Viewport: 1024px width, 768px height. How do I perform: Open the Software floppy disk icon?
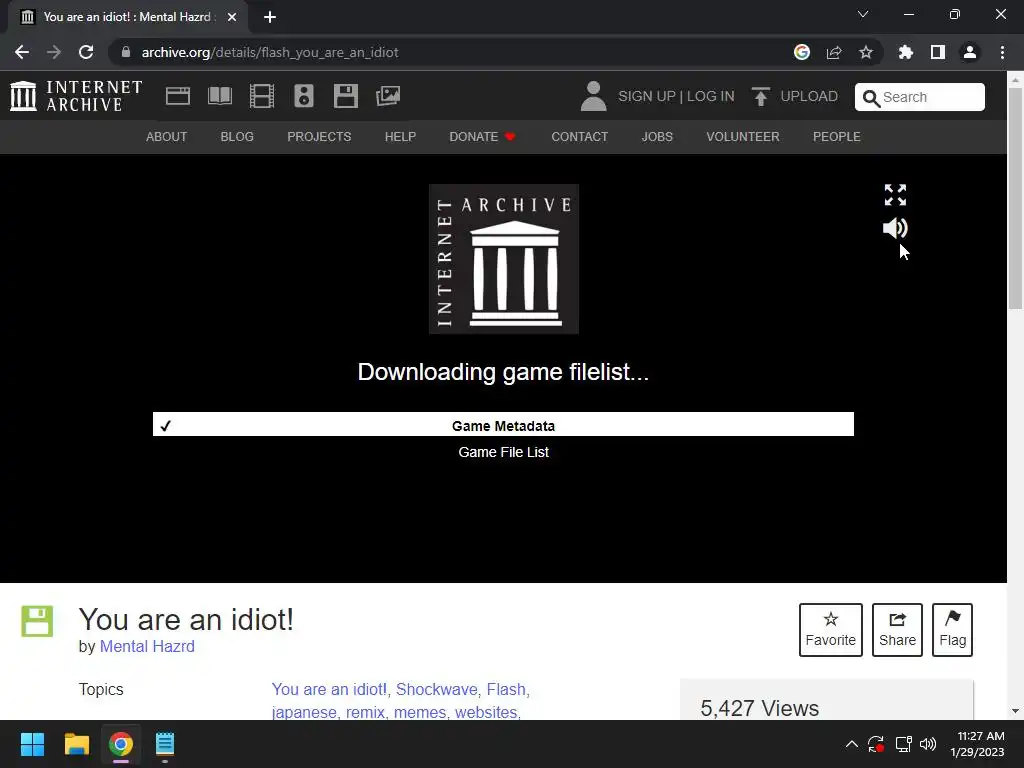345,96
